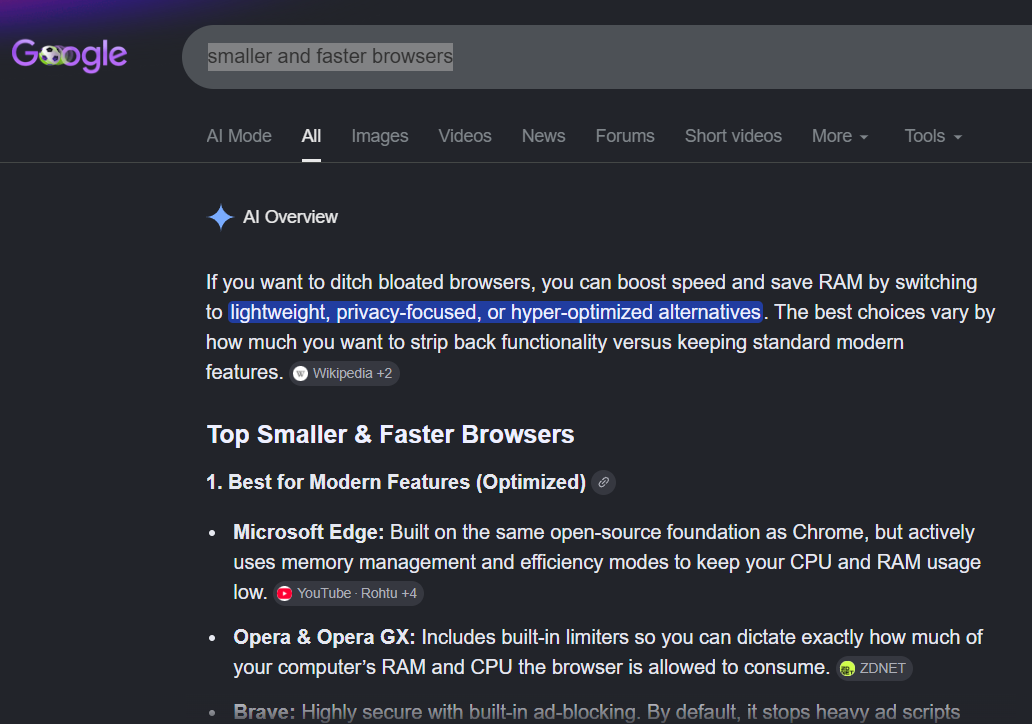Open the YouTube Rohtu +4 source chip
This screenshot has width=1032, height=724.
click(348, 594)
